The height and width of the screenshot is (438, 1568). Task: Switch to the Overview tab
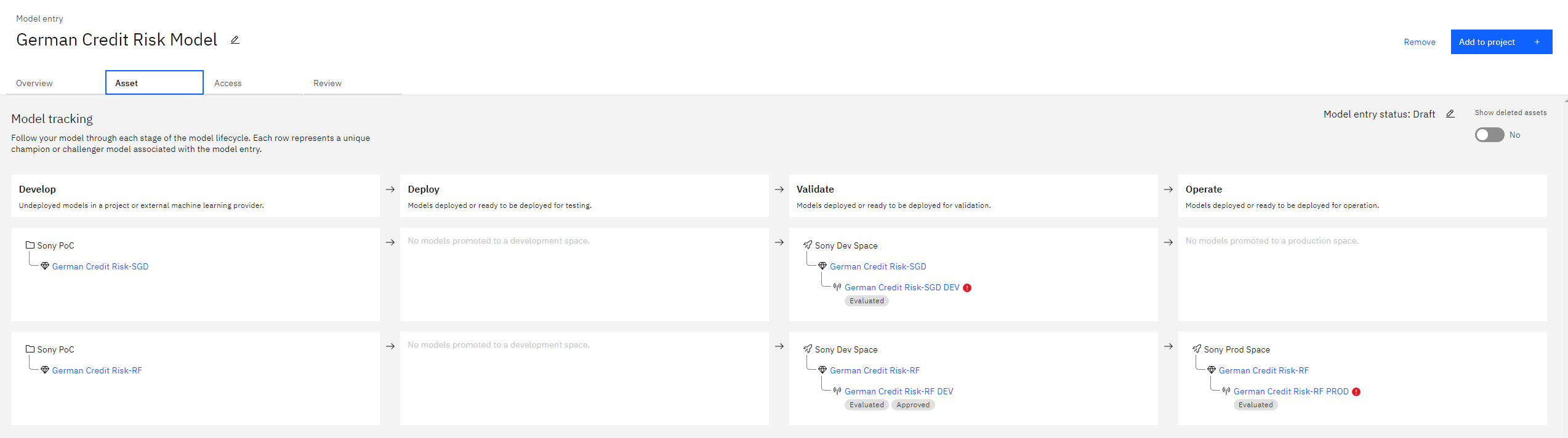point(34,83)
